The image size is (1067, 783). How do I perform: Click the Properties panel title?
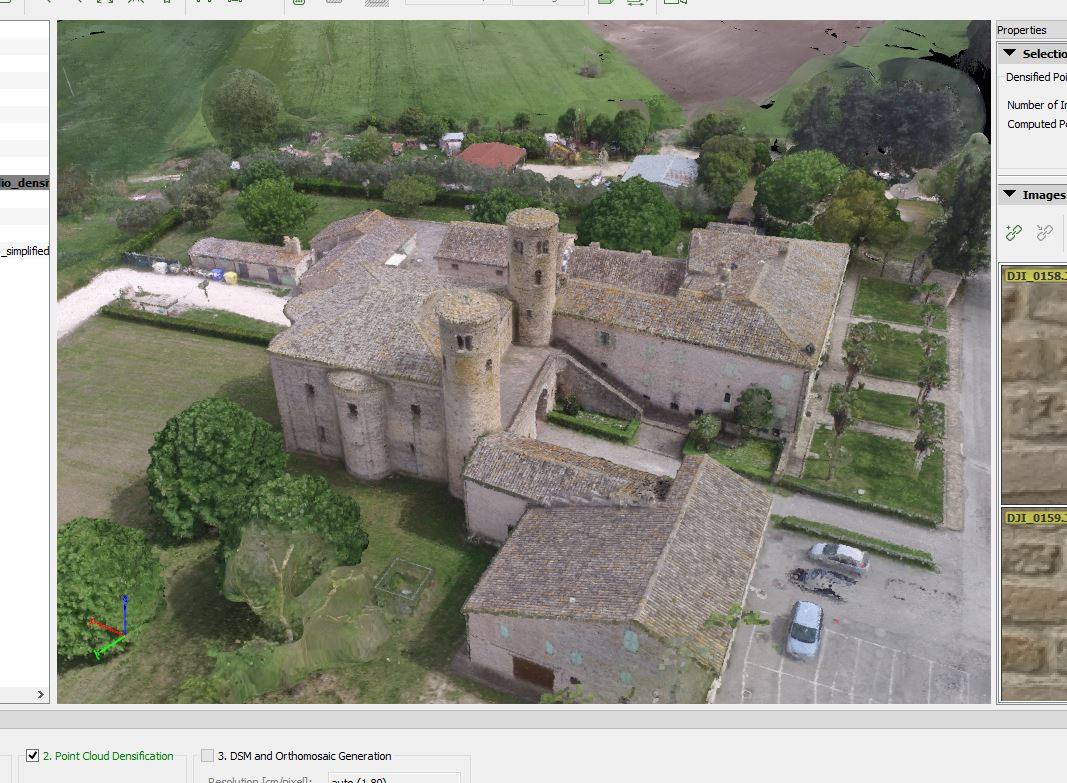(1022, 30)
